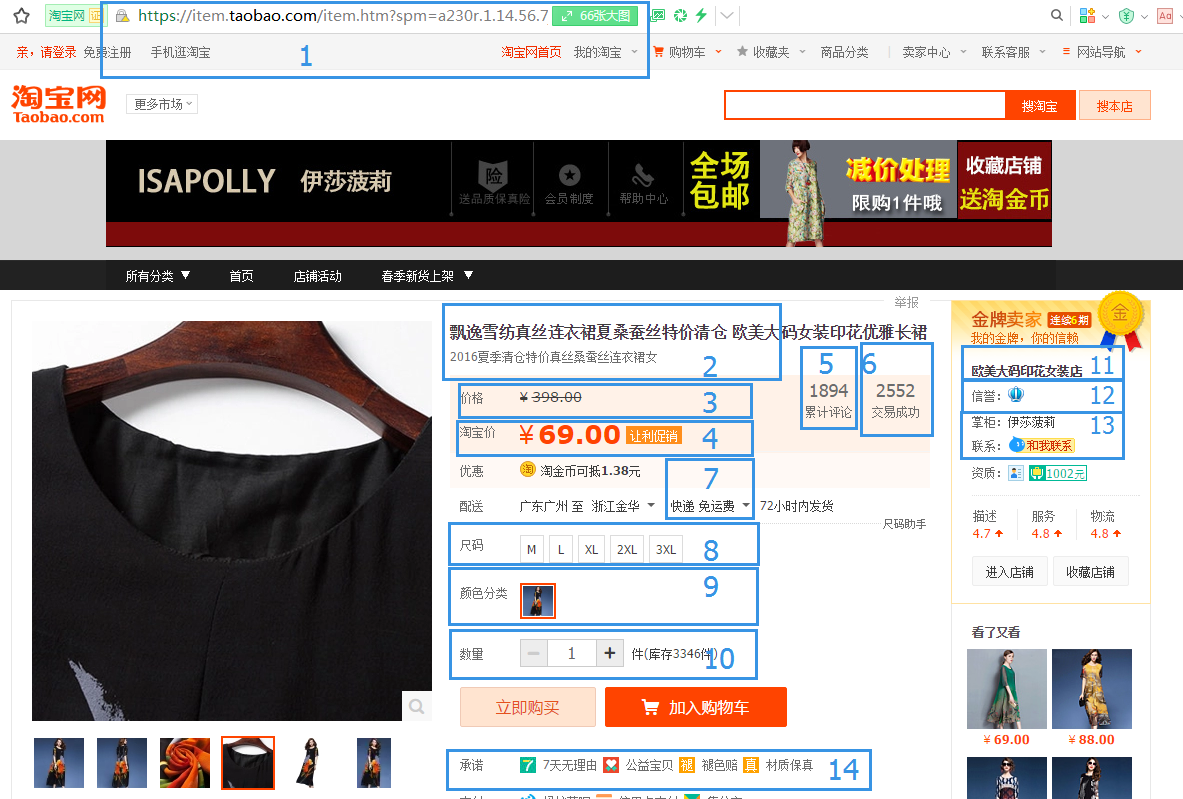
Task: Expand the address bar dropdown chevron
Action: pos(727,15)
